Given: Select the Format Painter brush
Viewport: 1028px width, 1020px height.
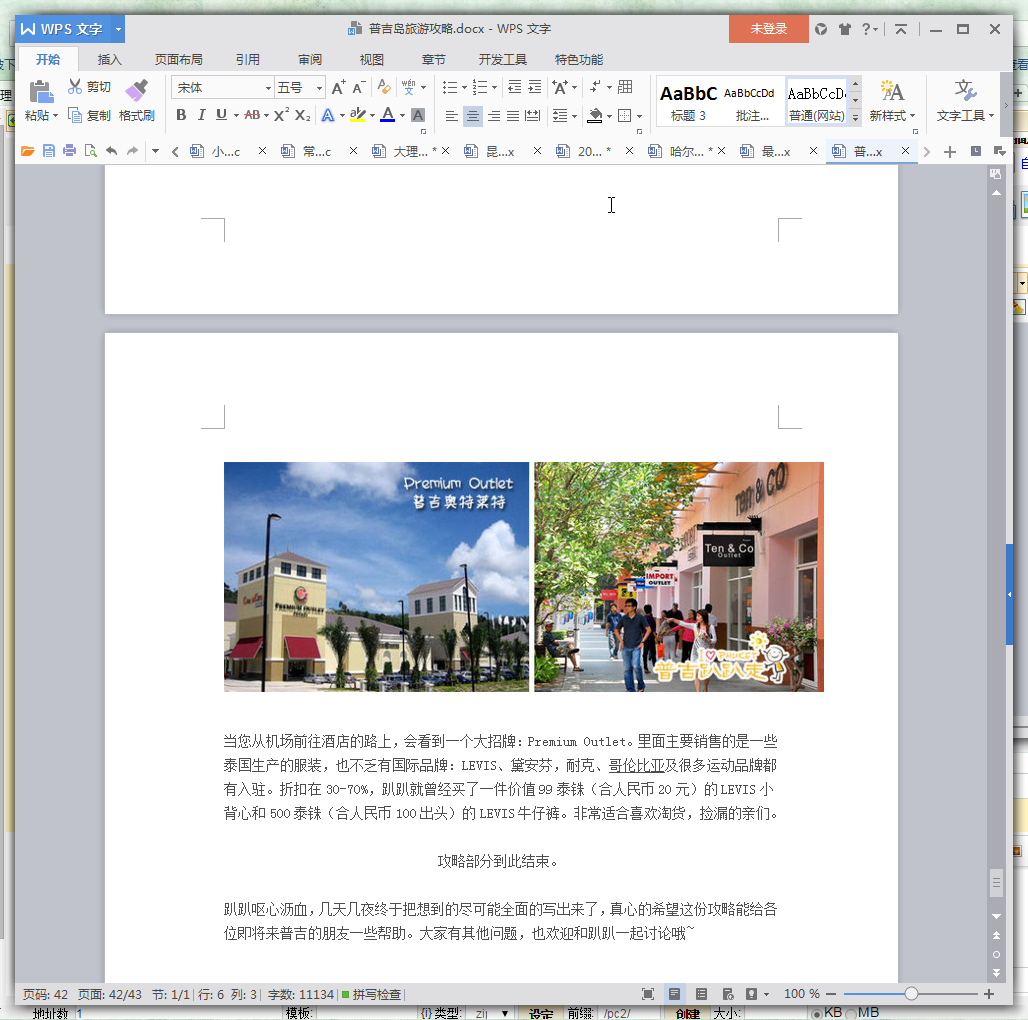Looking at the screenshot, I should pyautogui.click(x=136, y=90).
